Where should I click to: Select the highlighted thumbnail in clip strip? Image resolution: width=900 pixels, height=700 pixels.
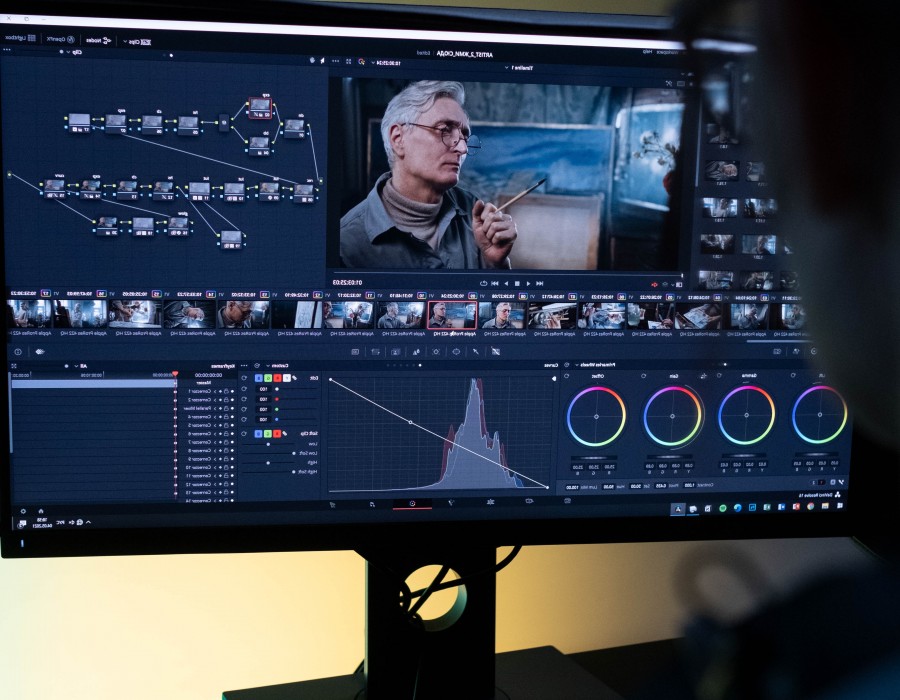[438, 314]
